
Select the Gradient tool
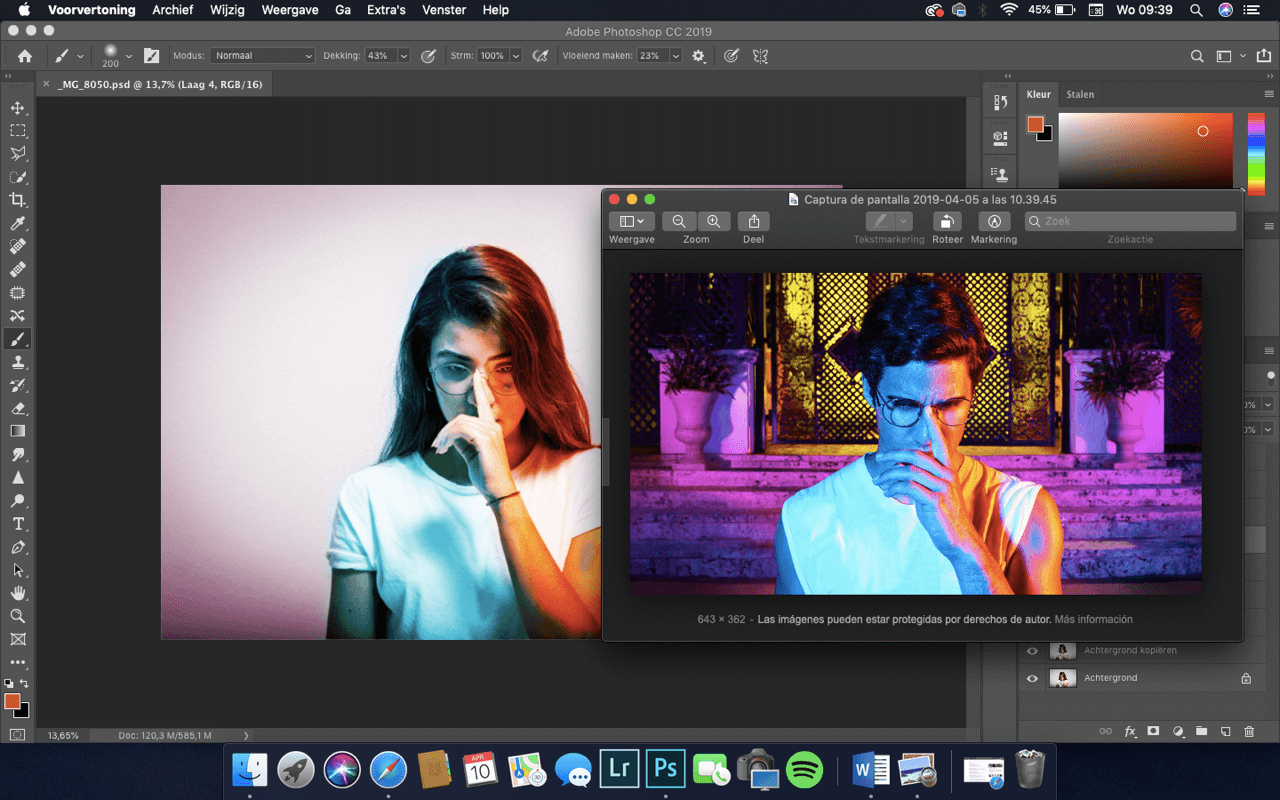(18, 431)
